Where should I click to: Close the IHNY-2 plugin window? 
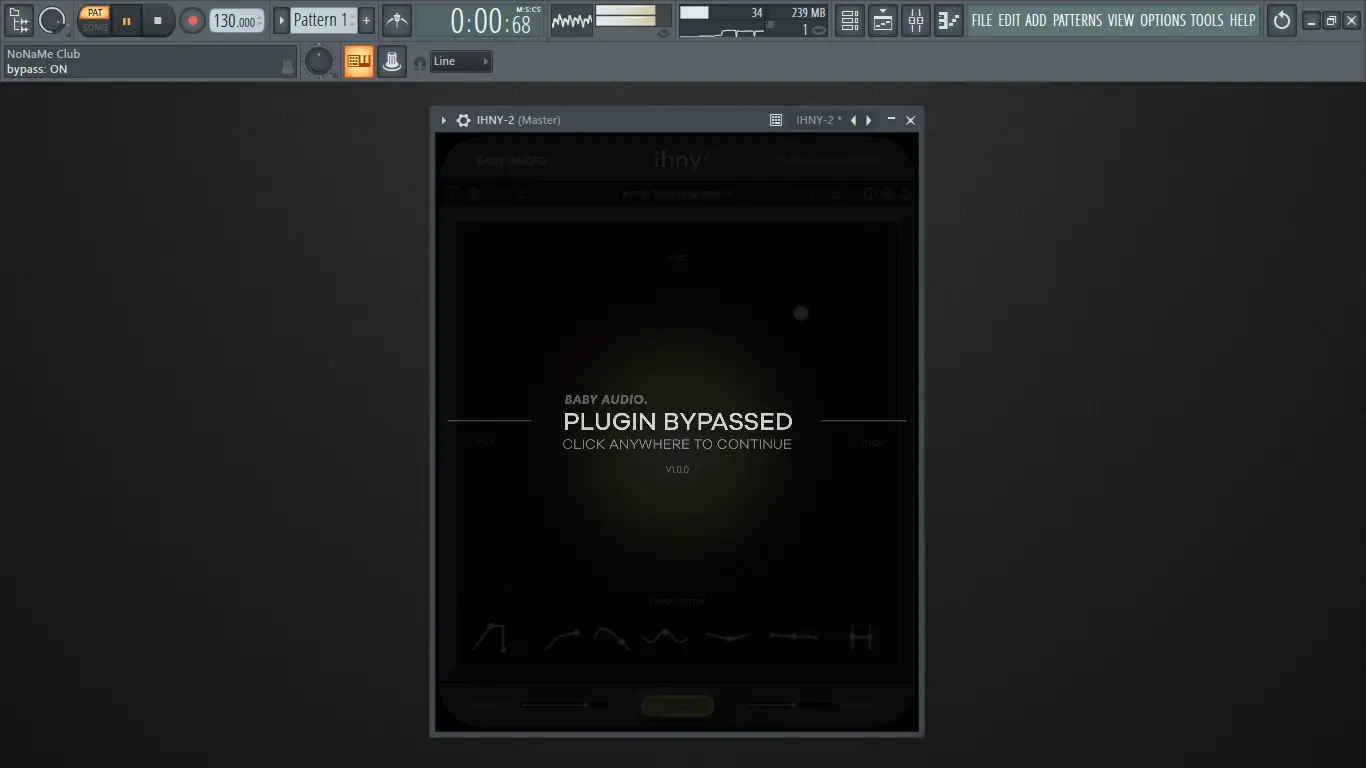coord(910,120)
